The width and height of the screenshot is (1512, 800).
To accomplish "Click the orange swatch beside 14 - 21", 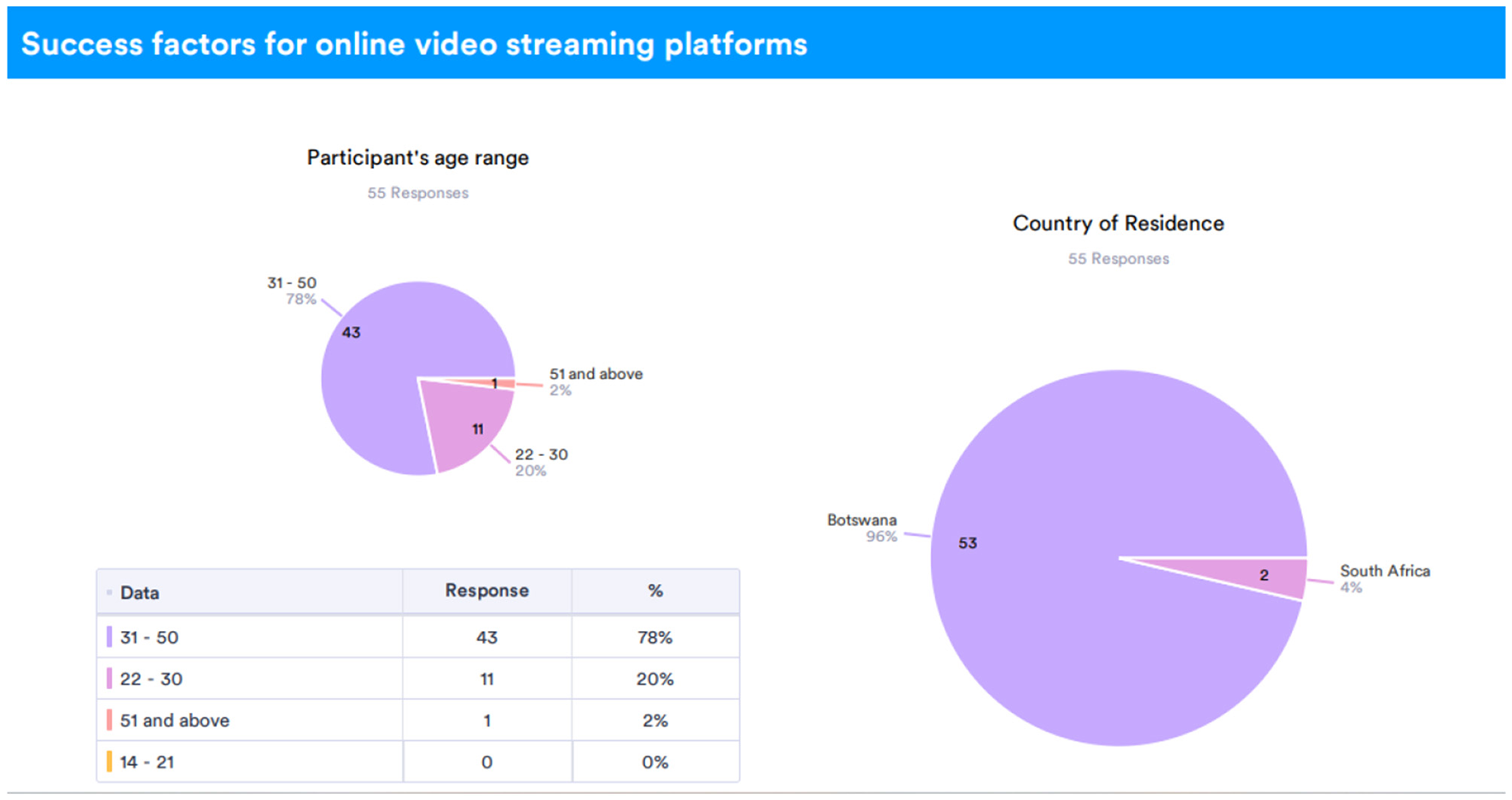I will [x=109, y=762].
